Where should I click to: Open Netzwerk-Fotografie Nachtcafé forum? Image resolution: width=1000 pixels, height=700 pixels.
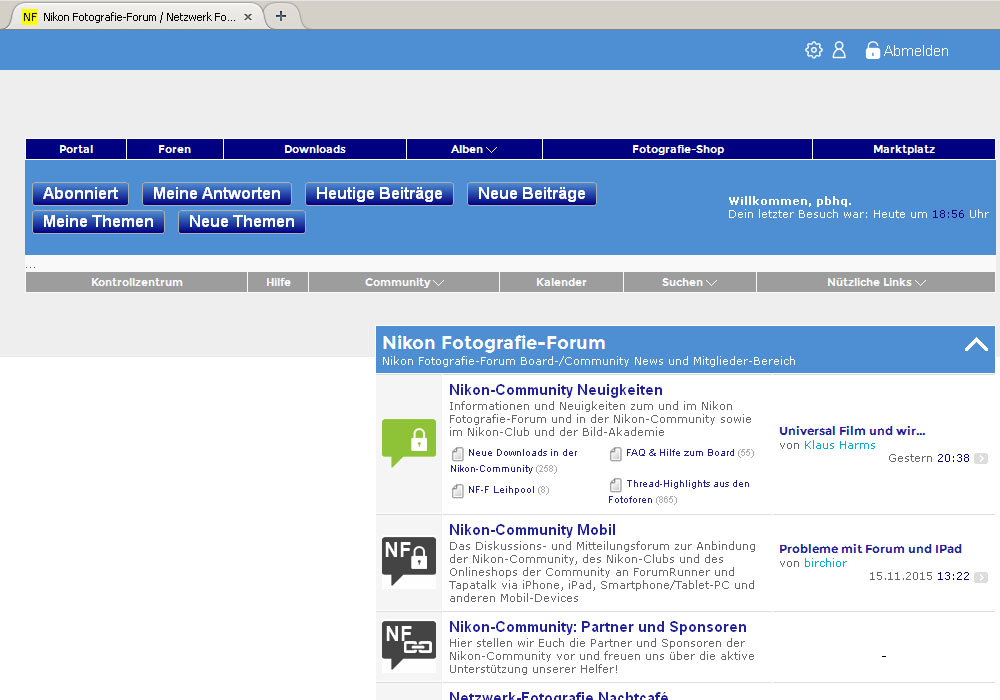[559, 696]
